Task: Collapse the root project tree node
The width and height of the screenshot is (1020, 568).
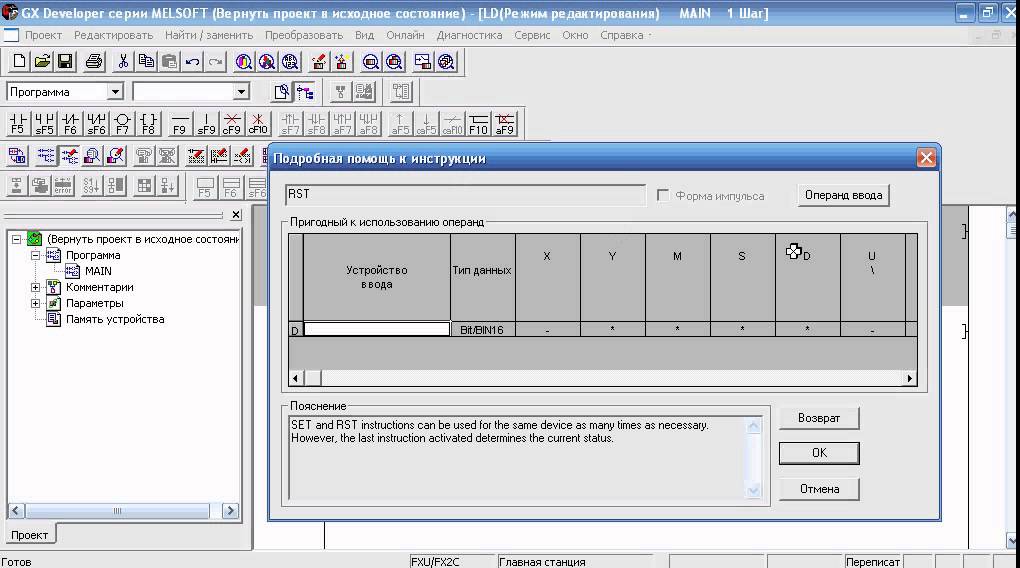Action: click(16, 239)
